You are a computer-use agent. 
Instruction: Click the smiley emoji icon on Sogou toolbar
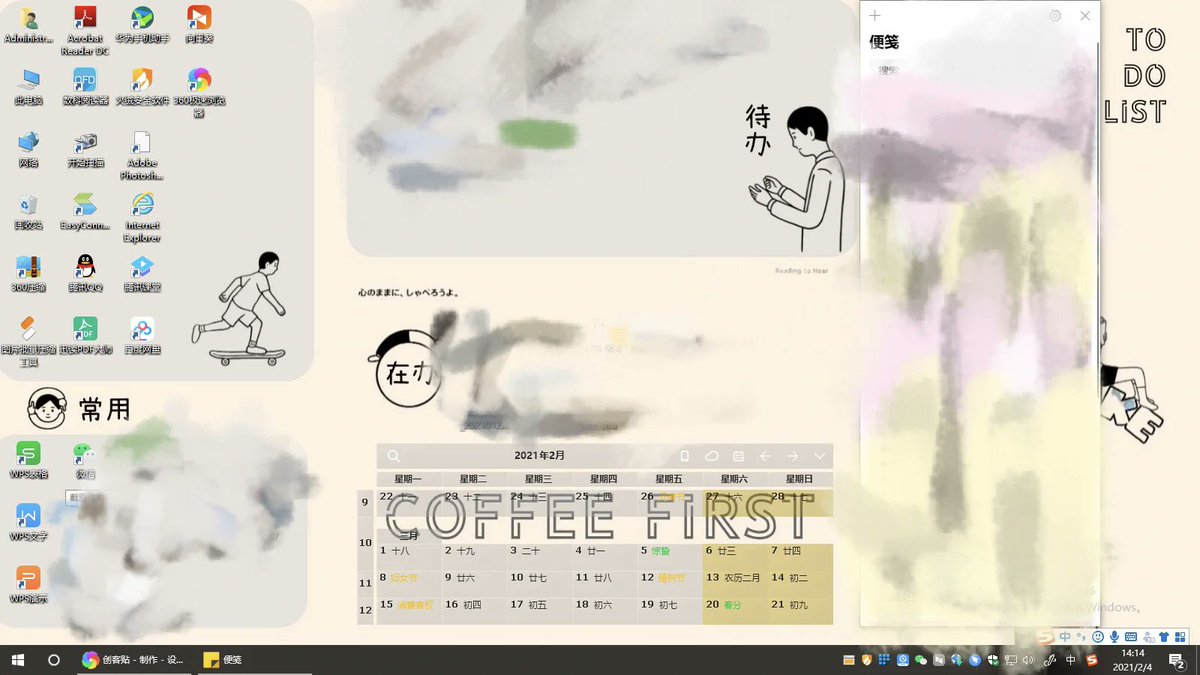[x=1098, y=636]
